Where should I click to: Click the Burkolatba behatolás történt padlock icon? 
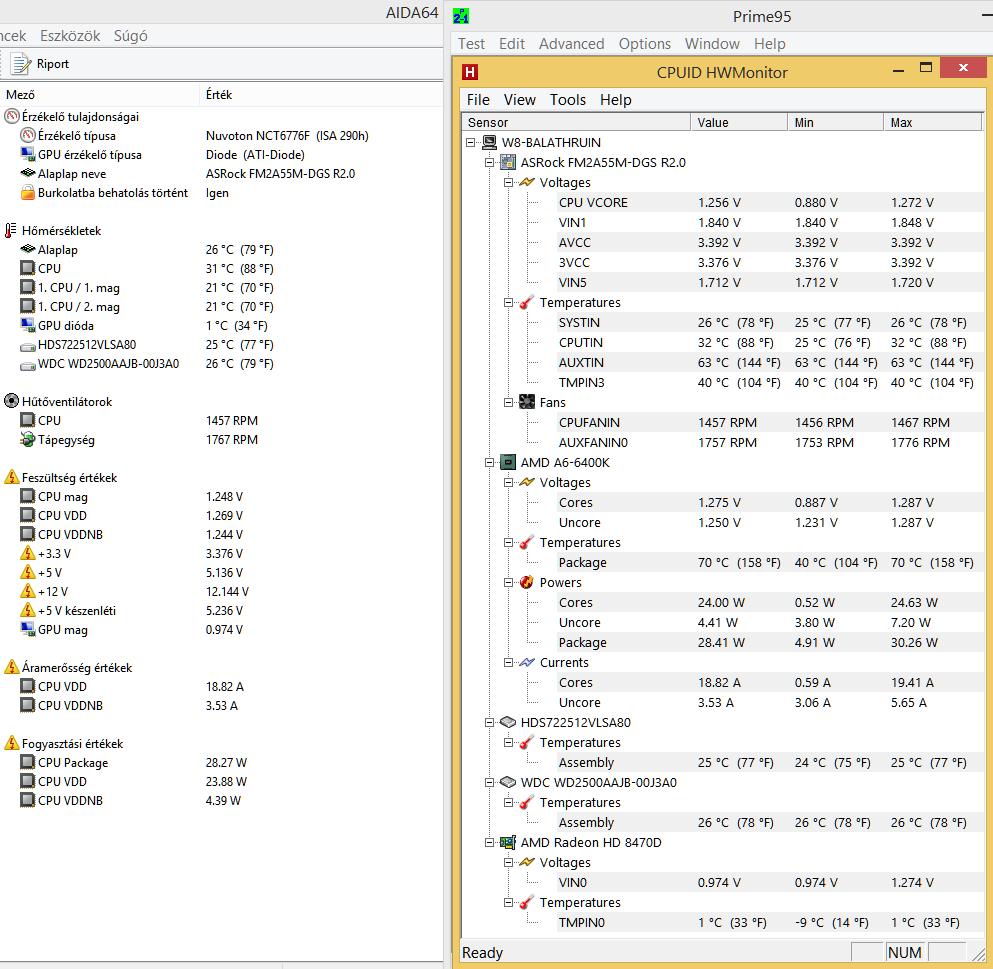click(27, 193)
